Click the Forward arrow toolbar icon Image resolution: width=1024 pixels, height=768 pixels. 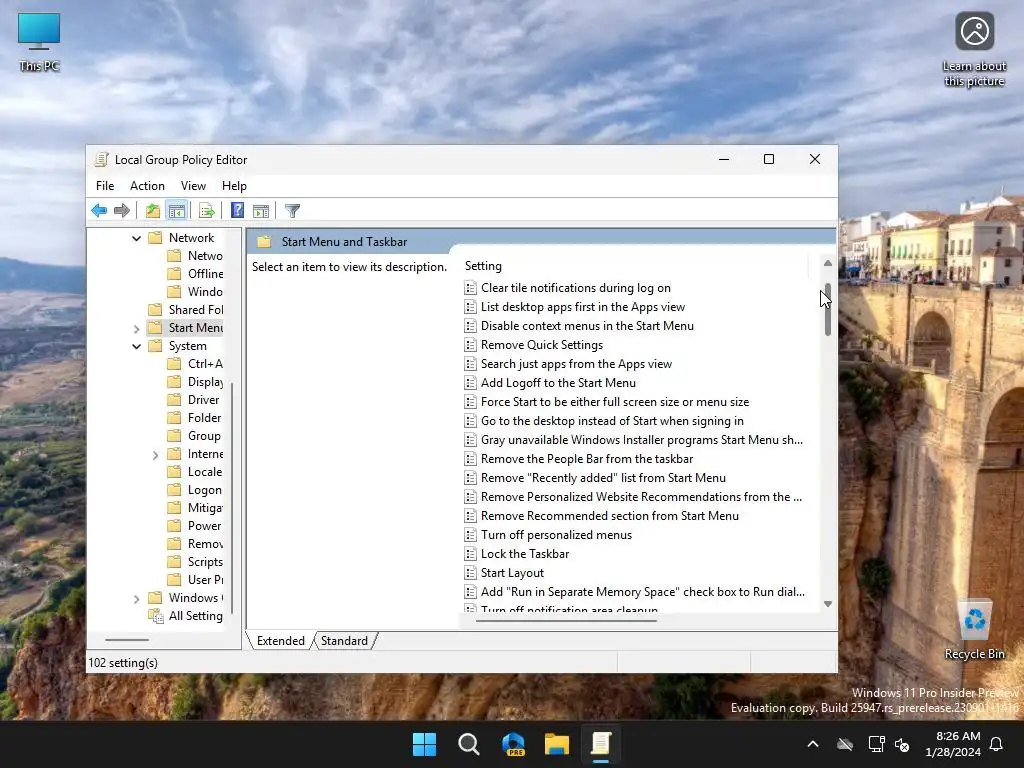coord(121,210)
